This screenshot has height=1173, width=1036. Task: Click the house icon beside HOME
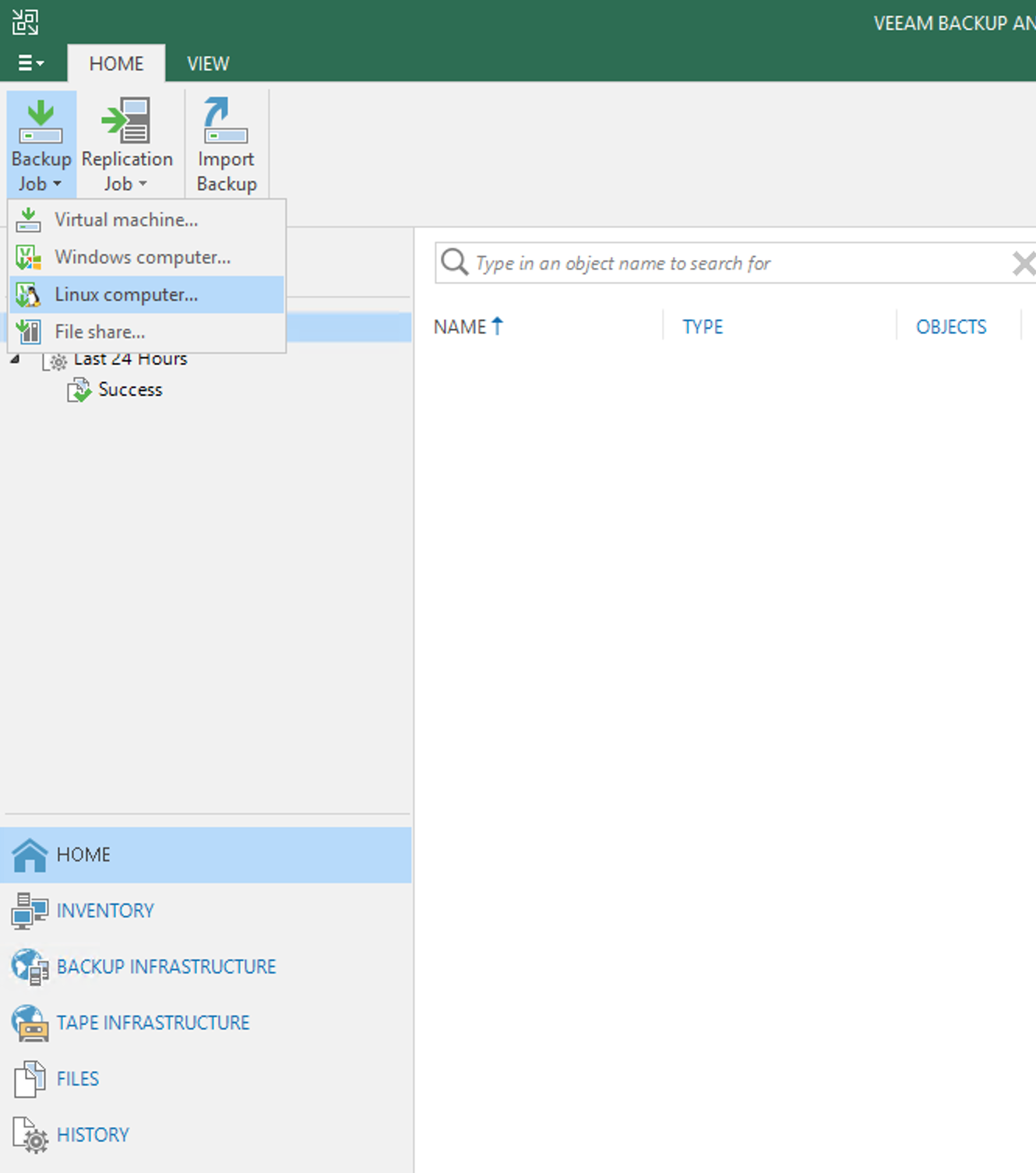pos(30,854)
